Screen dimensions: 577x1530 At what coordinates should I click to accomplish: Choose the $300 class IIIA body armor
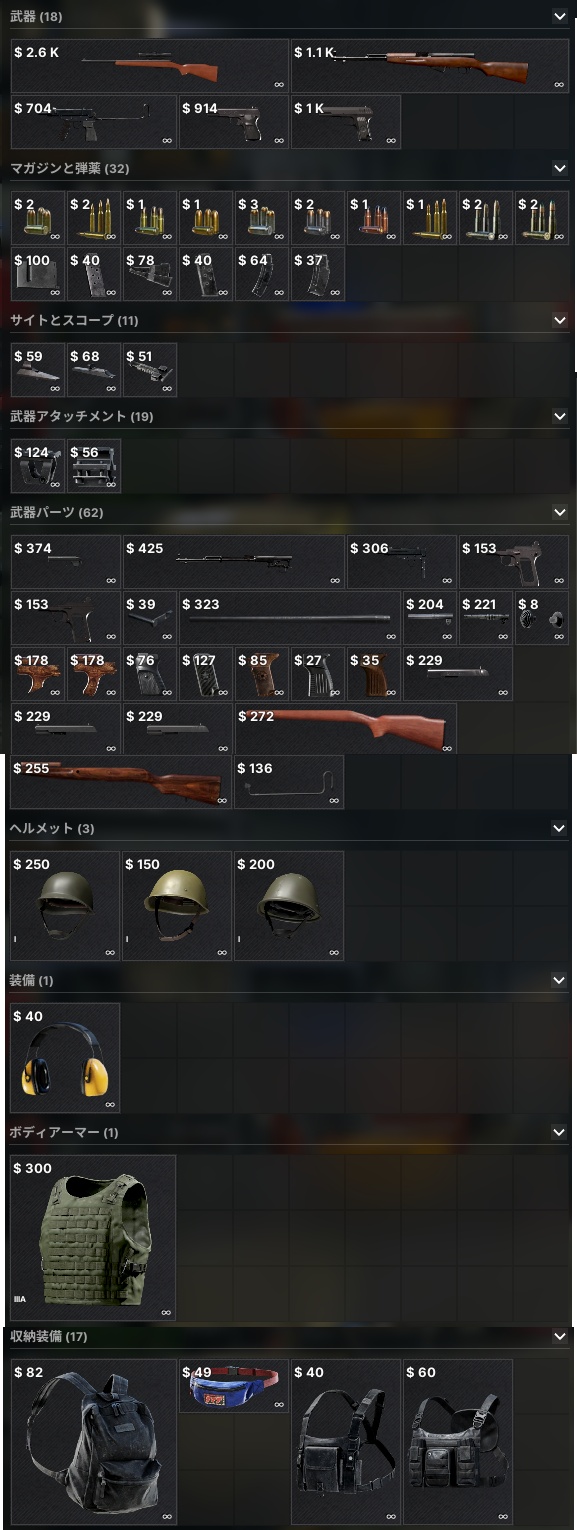93,1238
